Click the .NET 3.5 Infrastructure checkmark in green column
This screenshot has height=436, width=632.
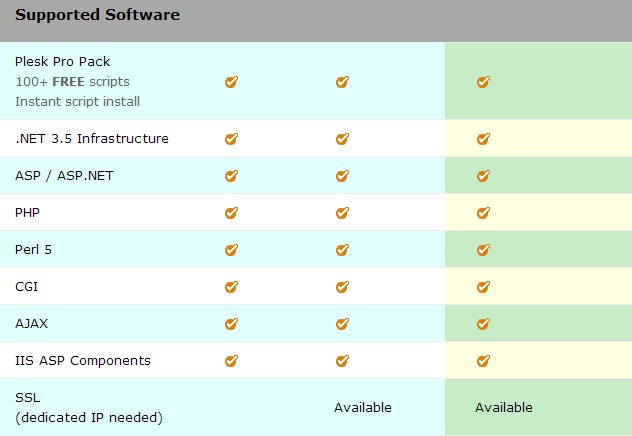483,139
